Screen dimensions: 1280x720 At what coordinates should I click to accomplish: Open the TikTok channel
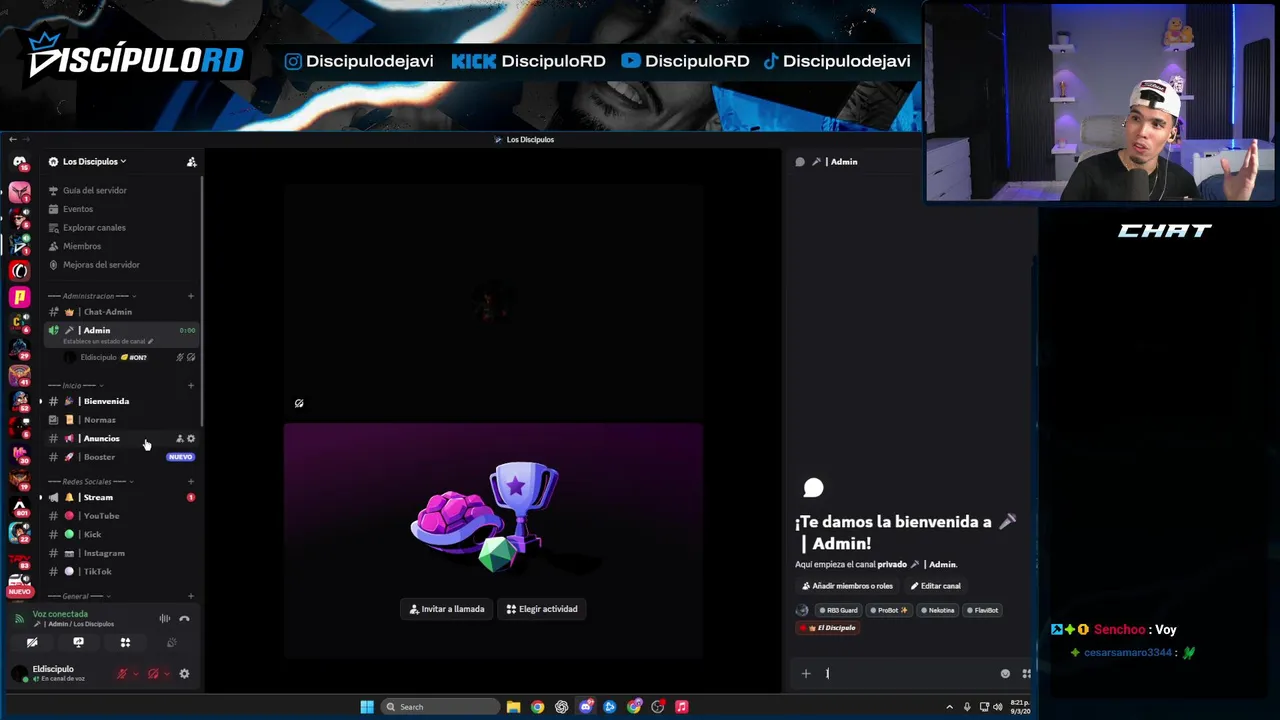(x=97, y=572)
